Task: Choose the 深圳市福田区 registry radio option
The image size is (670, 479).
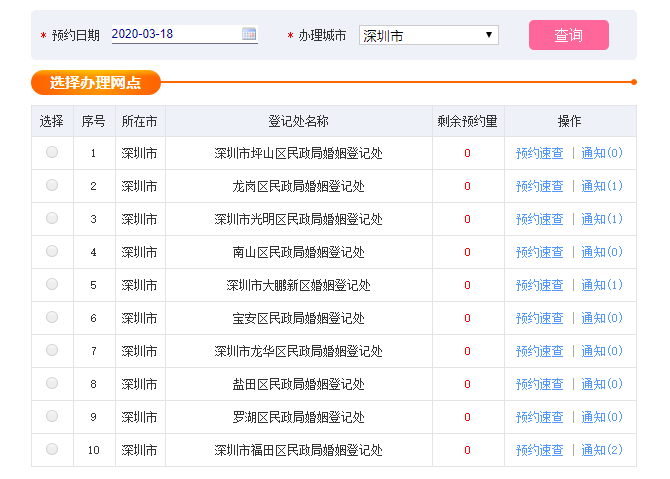Action: pos(52,449)
